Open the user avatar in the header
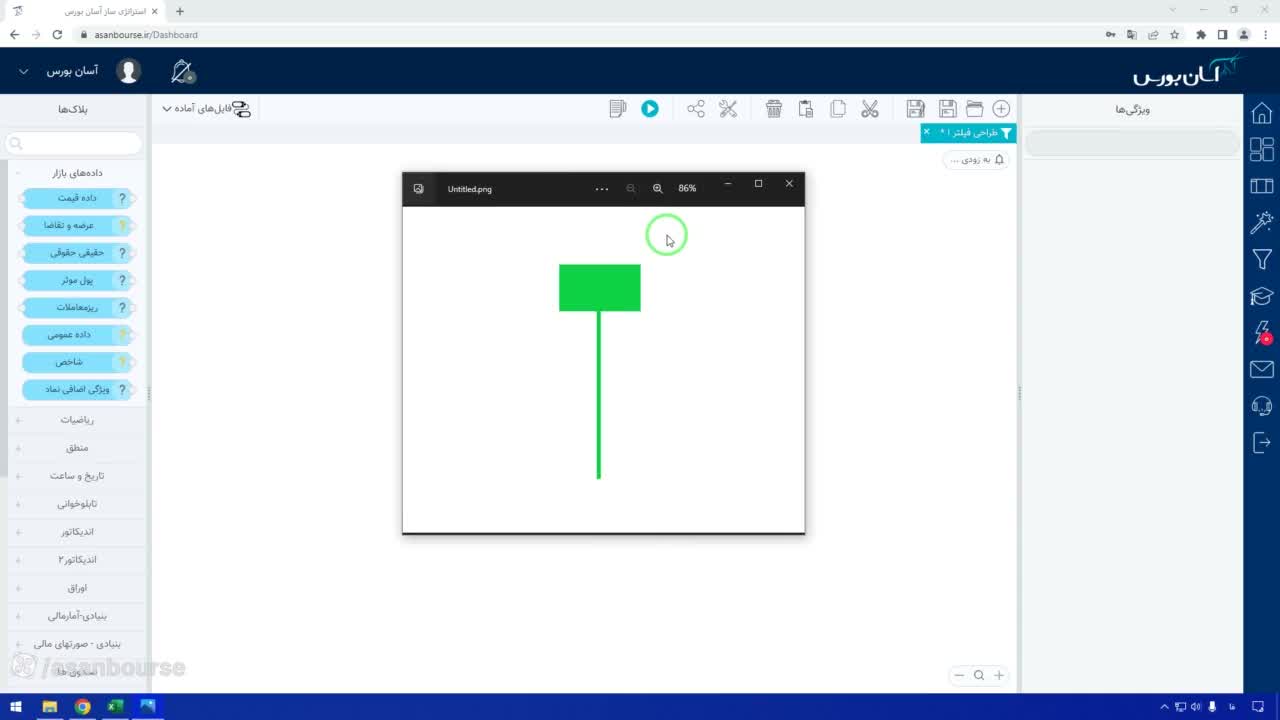 pos(128,71)
